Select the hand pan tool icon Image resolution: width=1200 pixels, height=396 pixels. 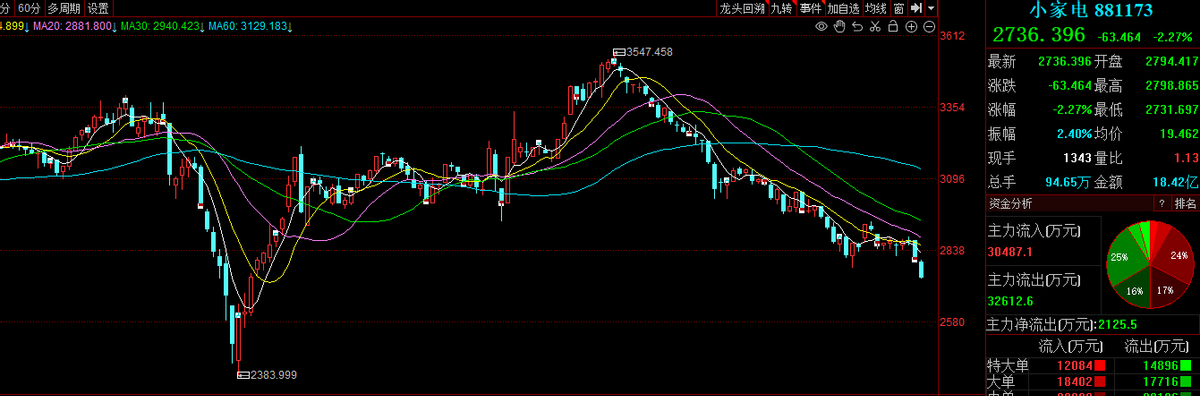tap(839, 26)
